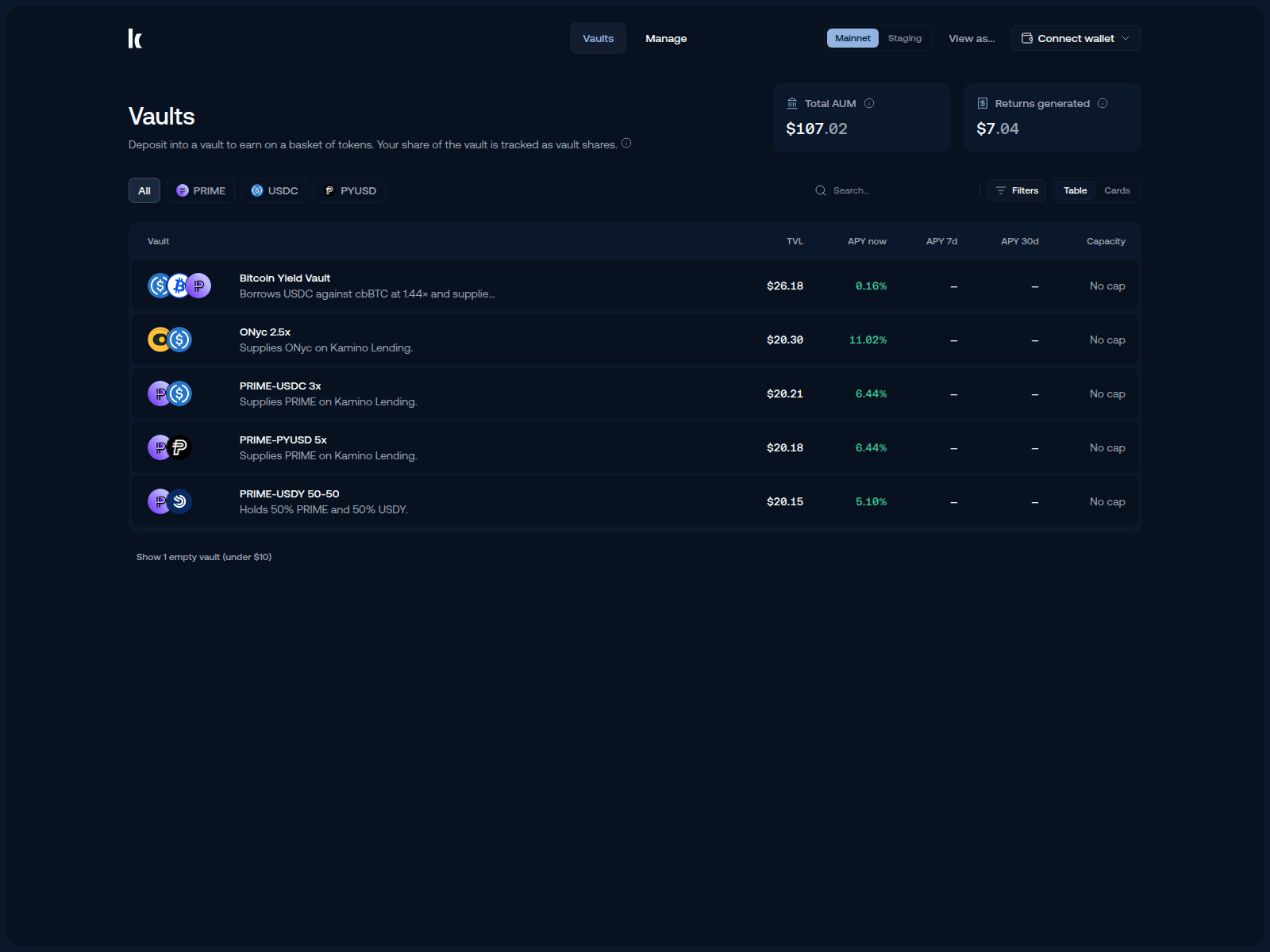This screenshot has width=1270, height=952.
Task: Click the app logo in header
Action: click(x=136, y=38)
